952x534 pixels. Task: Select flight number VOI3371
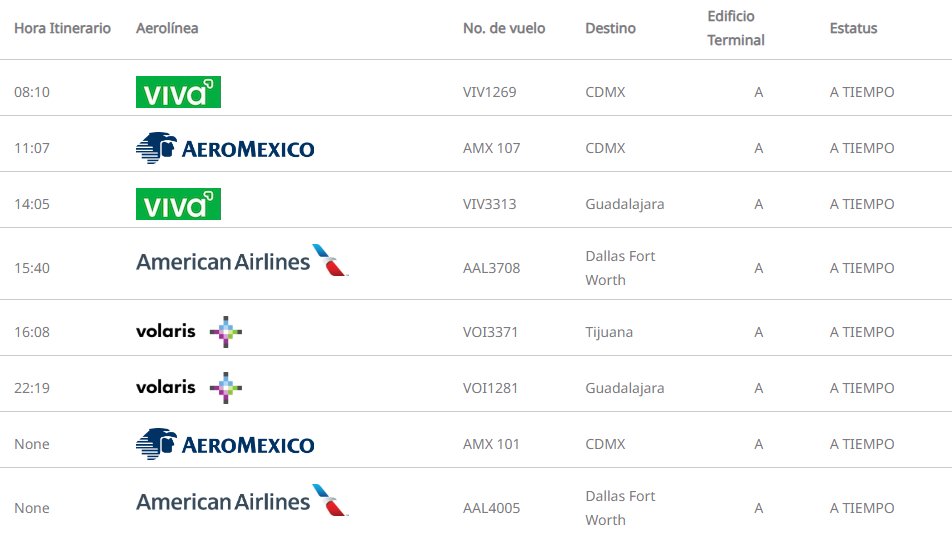[x=491, y=332]
